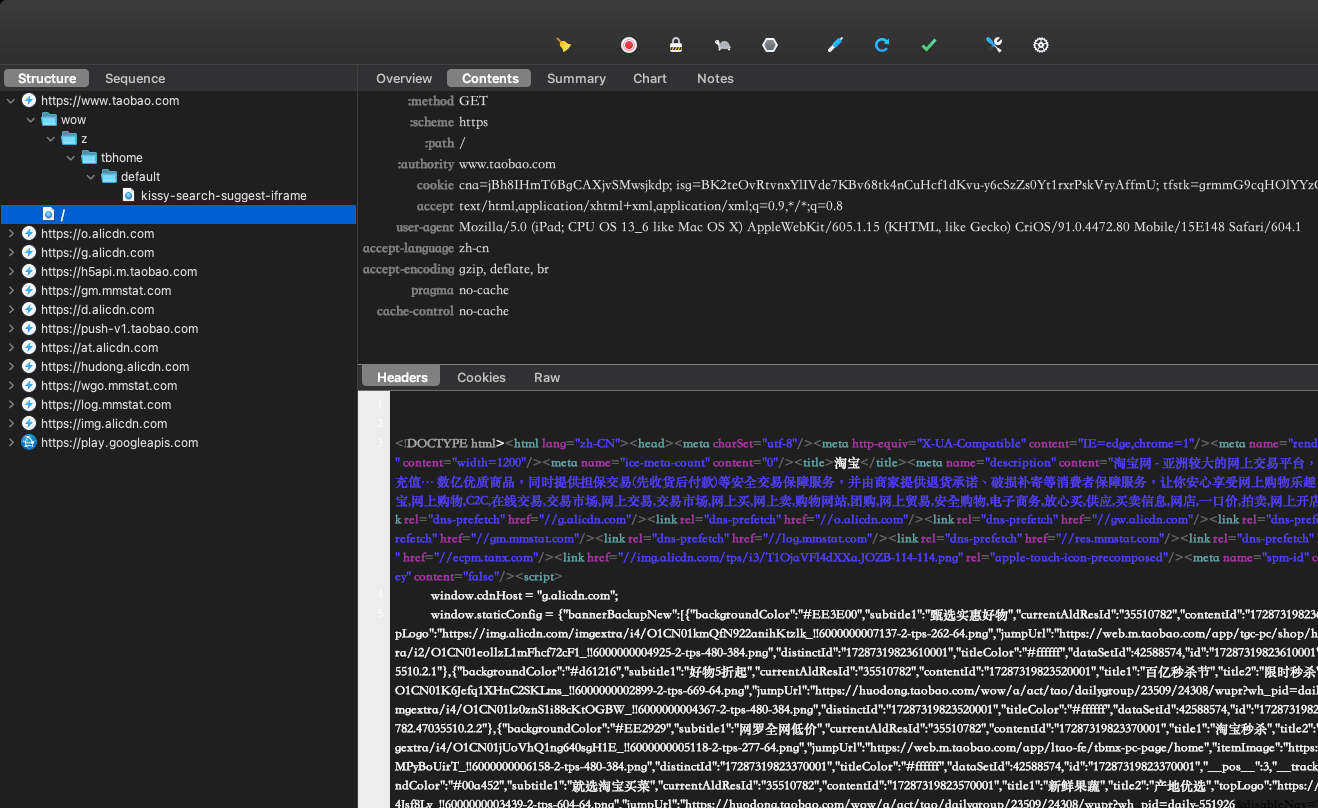The height and width of the screenshot is (808, 1318).
Task: Open the settings gear icon
Action: point(1041,45)
